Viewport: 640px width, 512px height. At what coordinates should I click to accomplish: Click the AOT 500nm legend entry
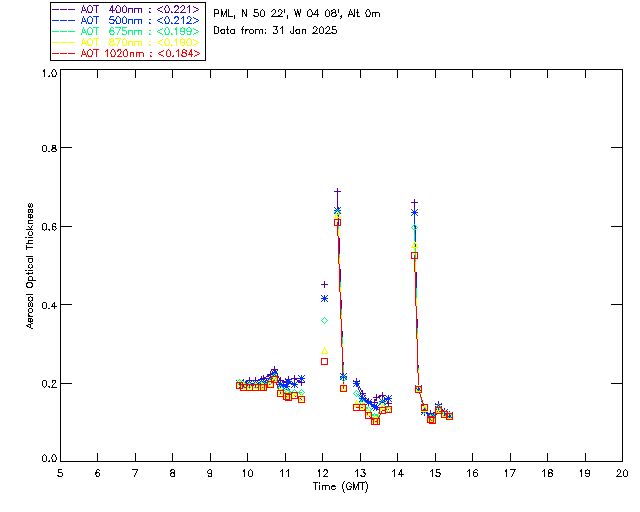coord(126,20)
